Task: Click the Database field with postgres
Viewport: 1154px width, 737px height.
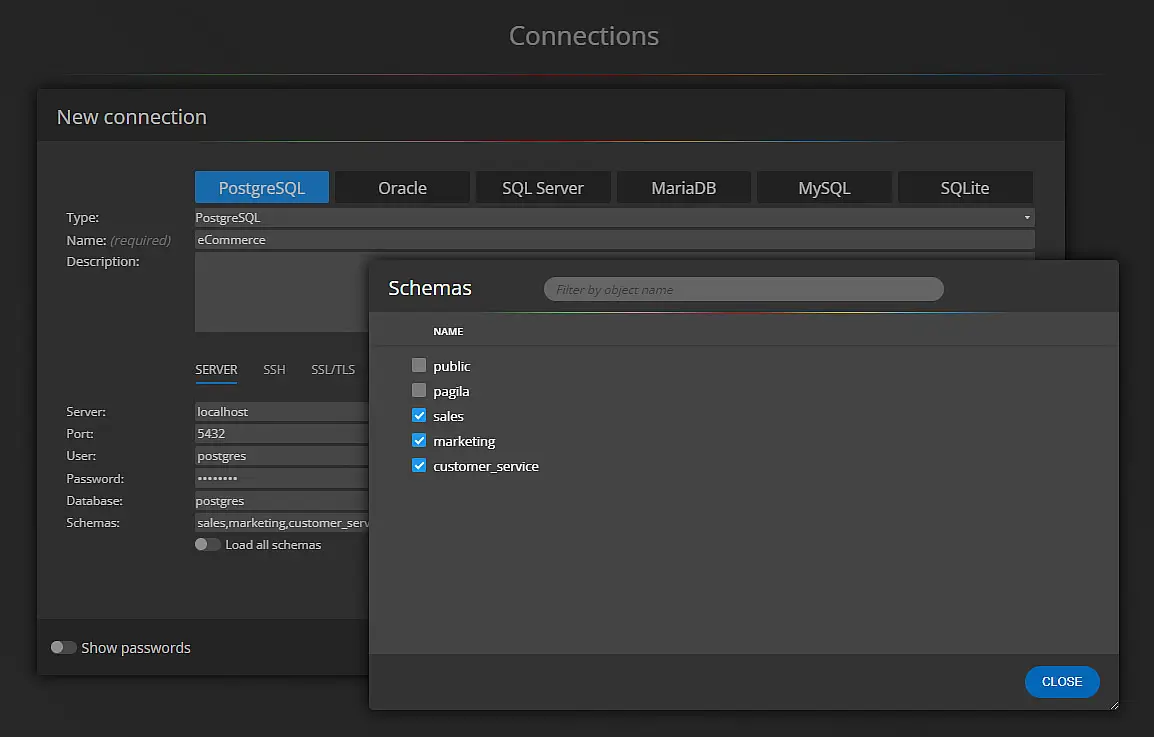Action: click(x=282, y=501)
